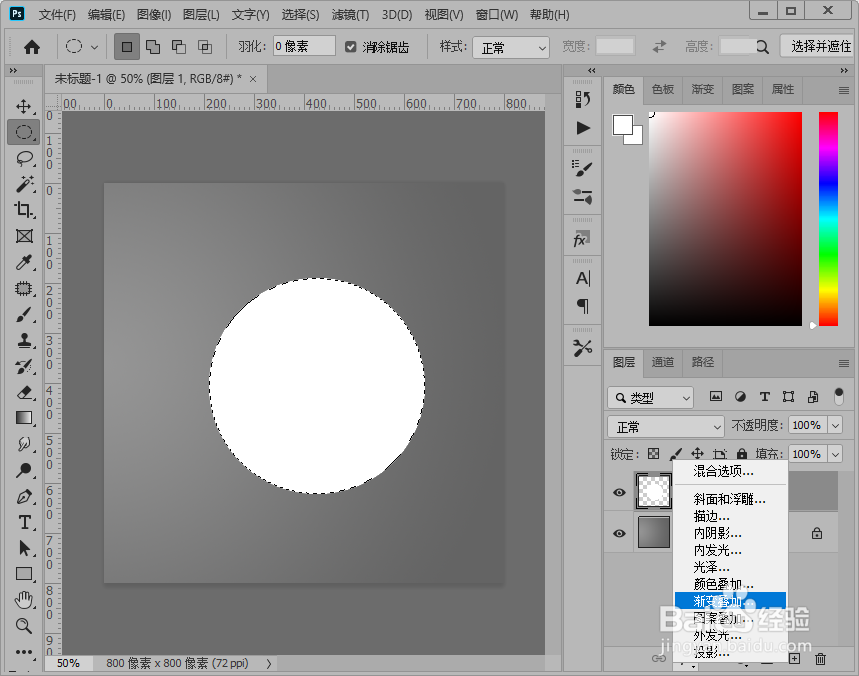Choose 渐变叠加 from the fx menu

pyautogui.click(x=730, y=601)
